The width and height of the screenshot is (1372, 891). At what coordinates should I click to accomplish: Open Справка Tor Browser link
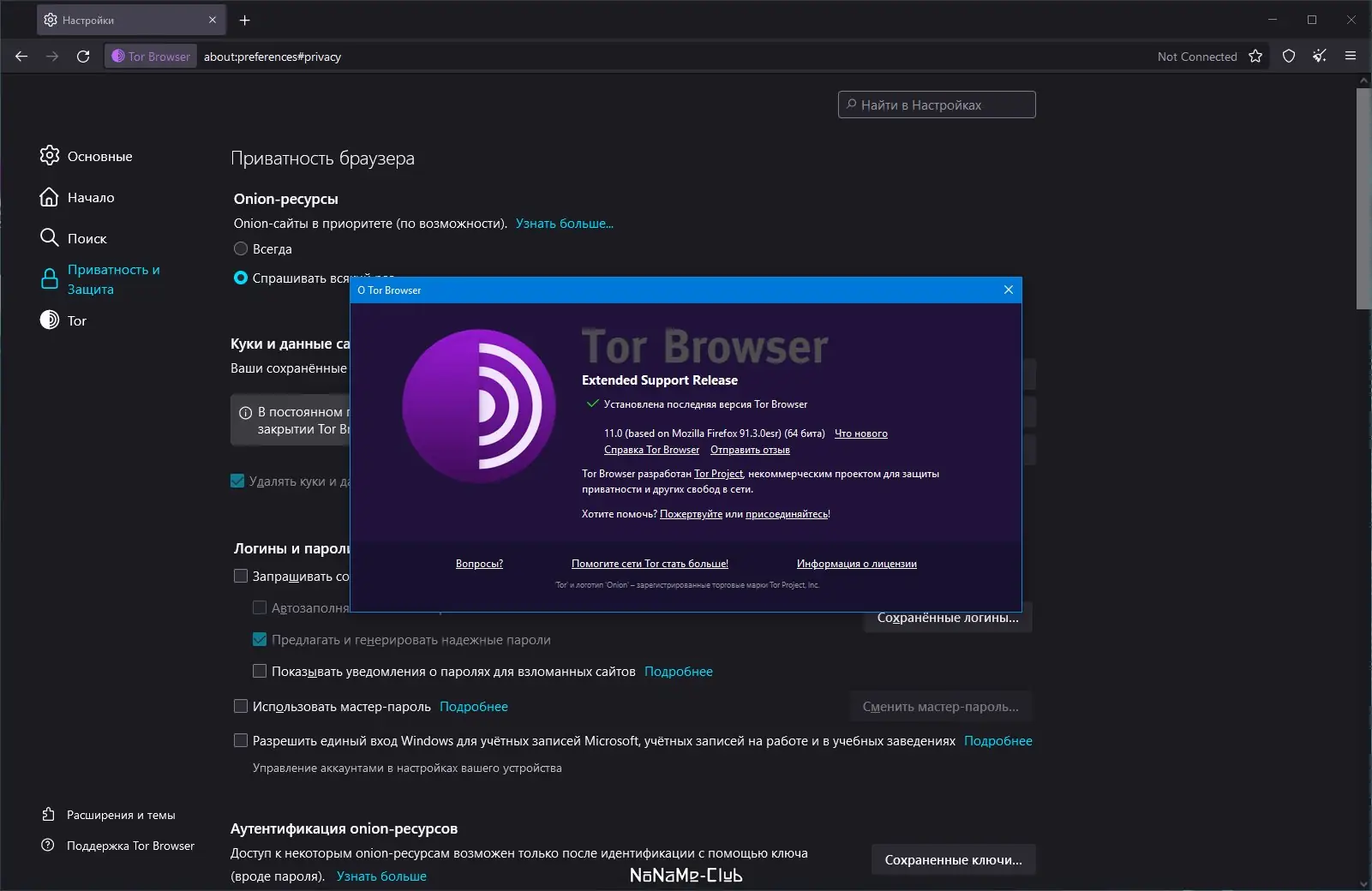coord(651,450)
